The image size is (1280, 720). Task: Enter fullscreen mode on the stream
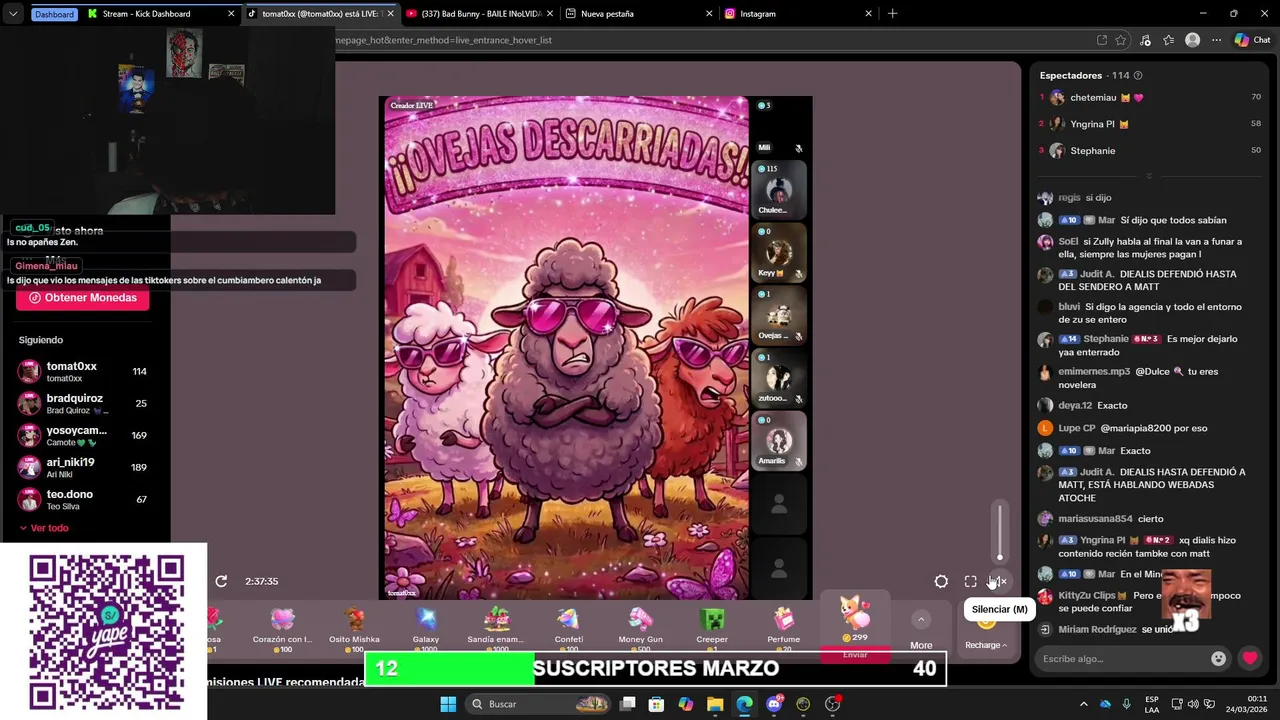970,581
